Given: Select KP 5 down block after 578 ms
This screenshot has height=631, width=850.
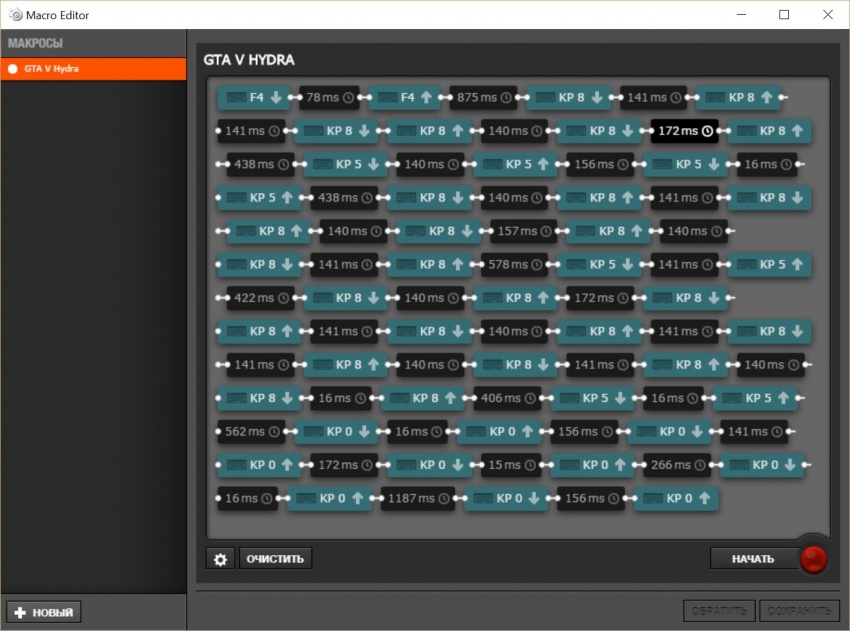Looking at the screenshot, I should [x=600, y=265].
